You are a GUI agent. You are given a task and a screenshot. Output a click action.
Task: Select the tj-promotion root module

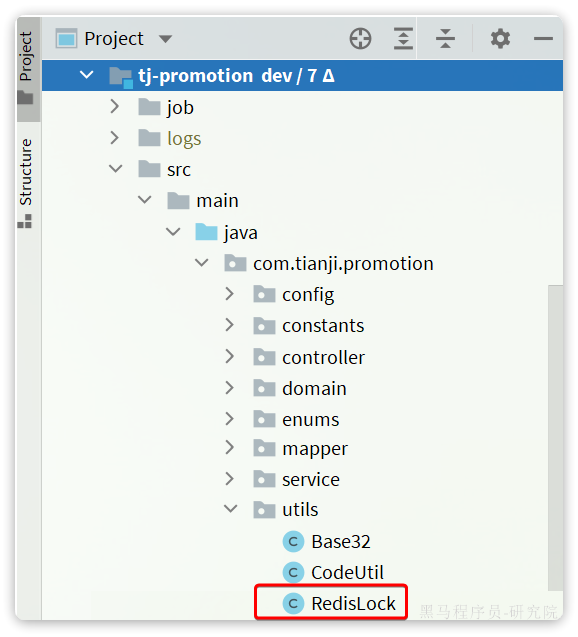point(302,76)
